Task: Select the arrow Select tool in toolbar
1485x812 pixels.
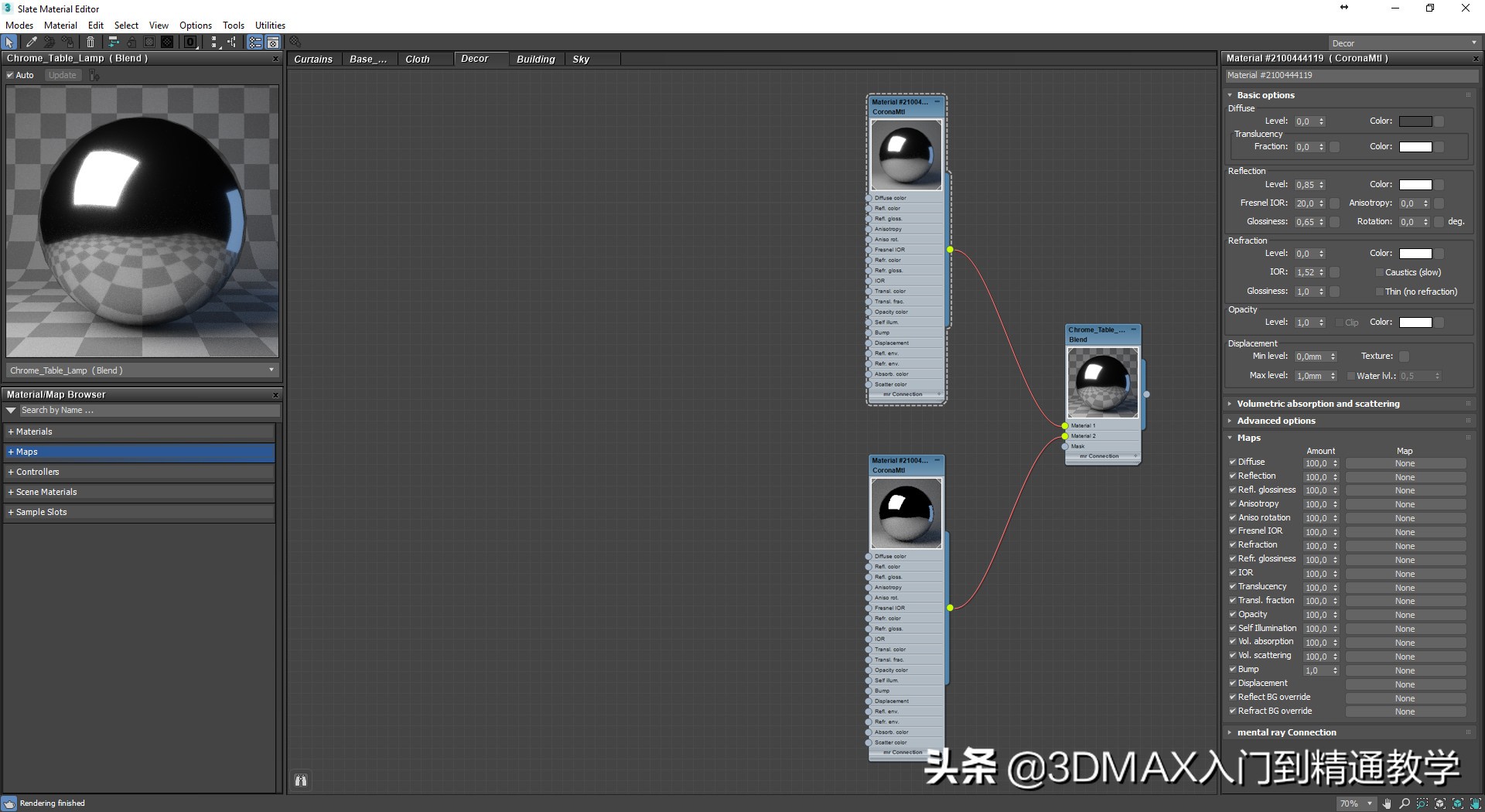Action: [9, 42]
